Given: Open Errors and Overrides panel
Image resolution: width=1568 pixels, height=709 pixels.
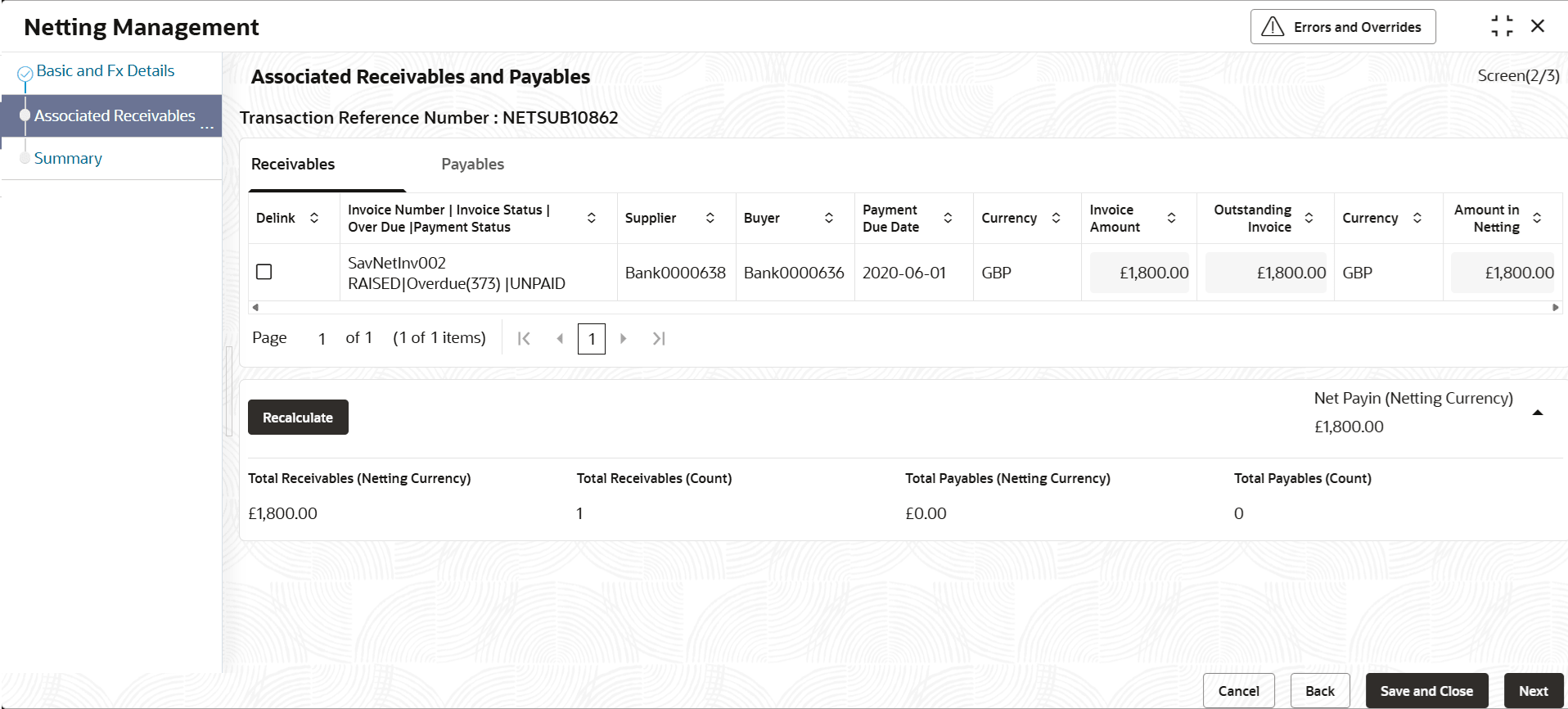Looking at the screenshot, I should pyautogui.click(x=1342, y=27).
